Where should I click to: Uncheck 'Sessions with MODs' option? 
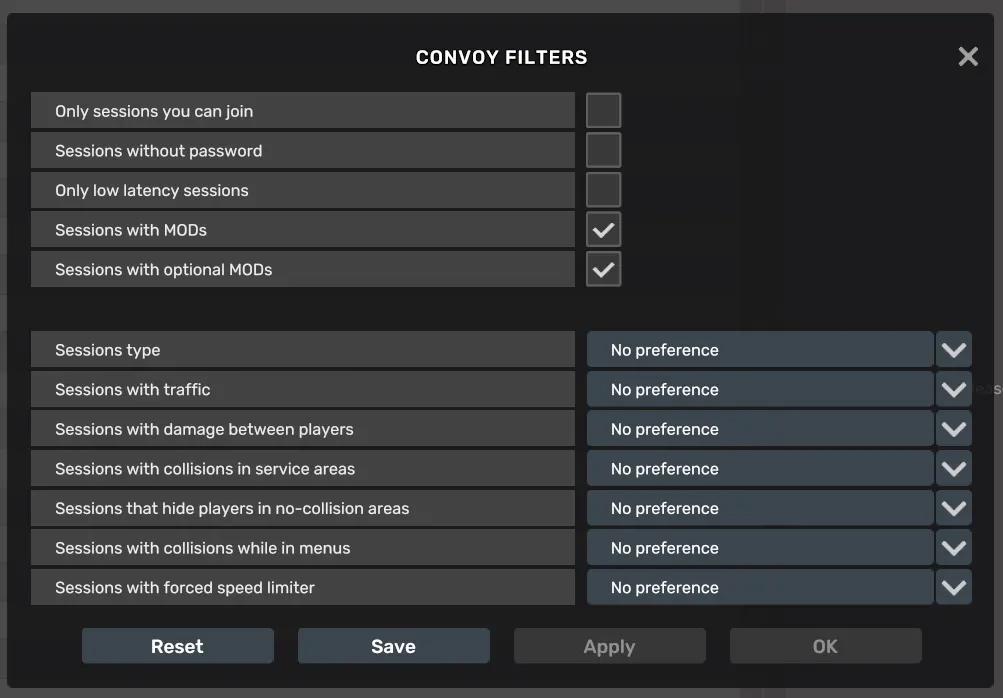pyautogui.click(x=603, y=229)
